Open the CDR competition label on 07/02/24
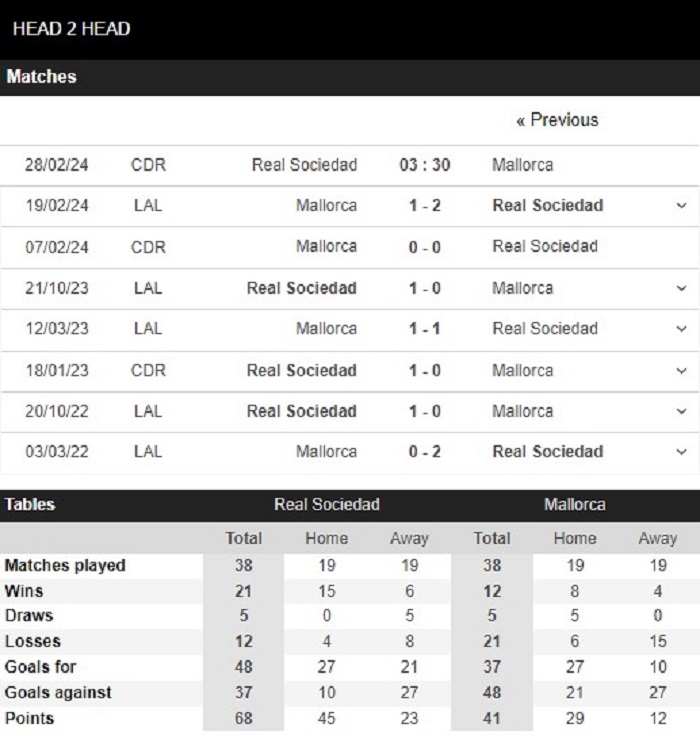The height and width of the screenshot is (739, 700). (x=148, y=247)
